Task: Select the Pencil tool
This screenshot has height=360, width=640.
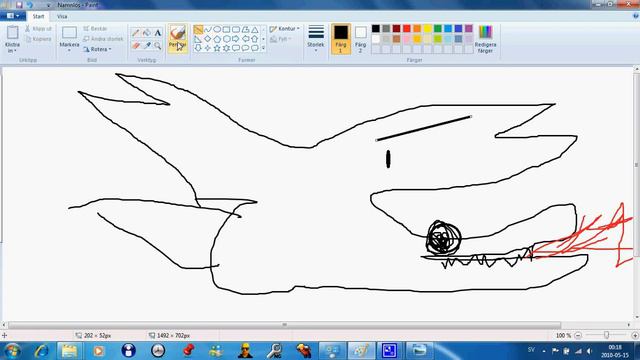Action: click(x=136, y=33)
